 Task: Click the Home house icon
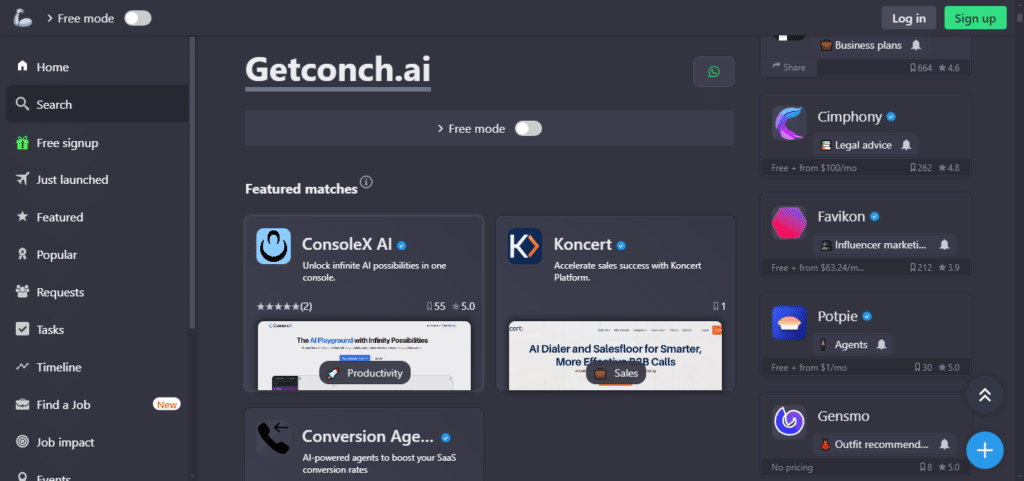coord(23,67)
